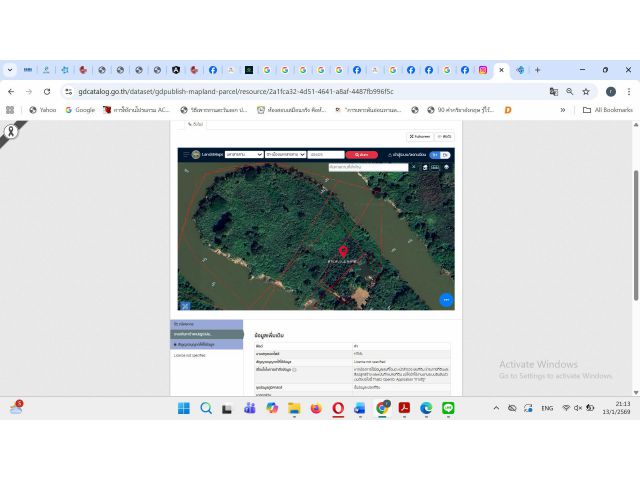
Task: Click the page vertical scrollbar thumb
Action: 636,230
